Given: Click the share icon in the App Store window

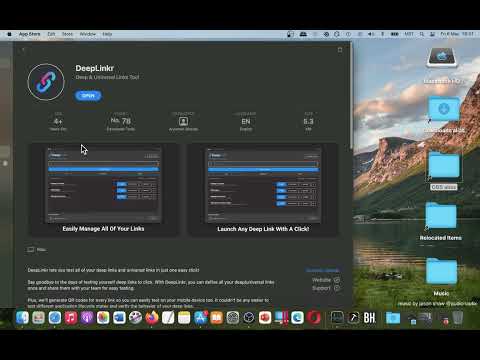Looking at the screenshot, I should pyautogui.click(x=340, y=50).
